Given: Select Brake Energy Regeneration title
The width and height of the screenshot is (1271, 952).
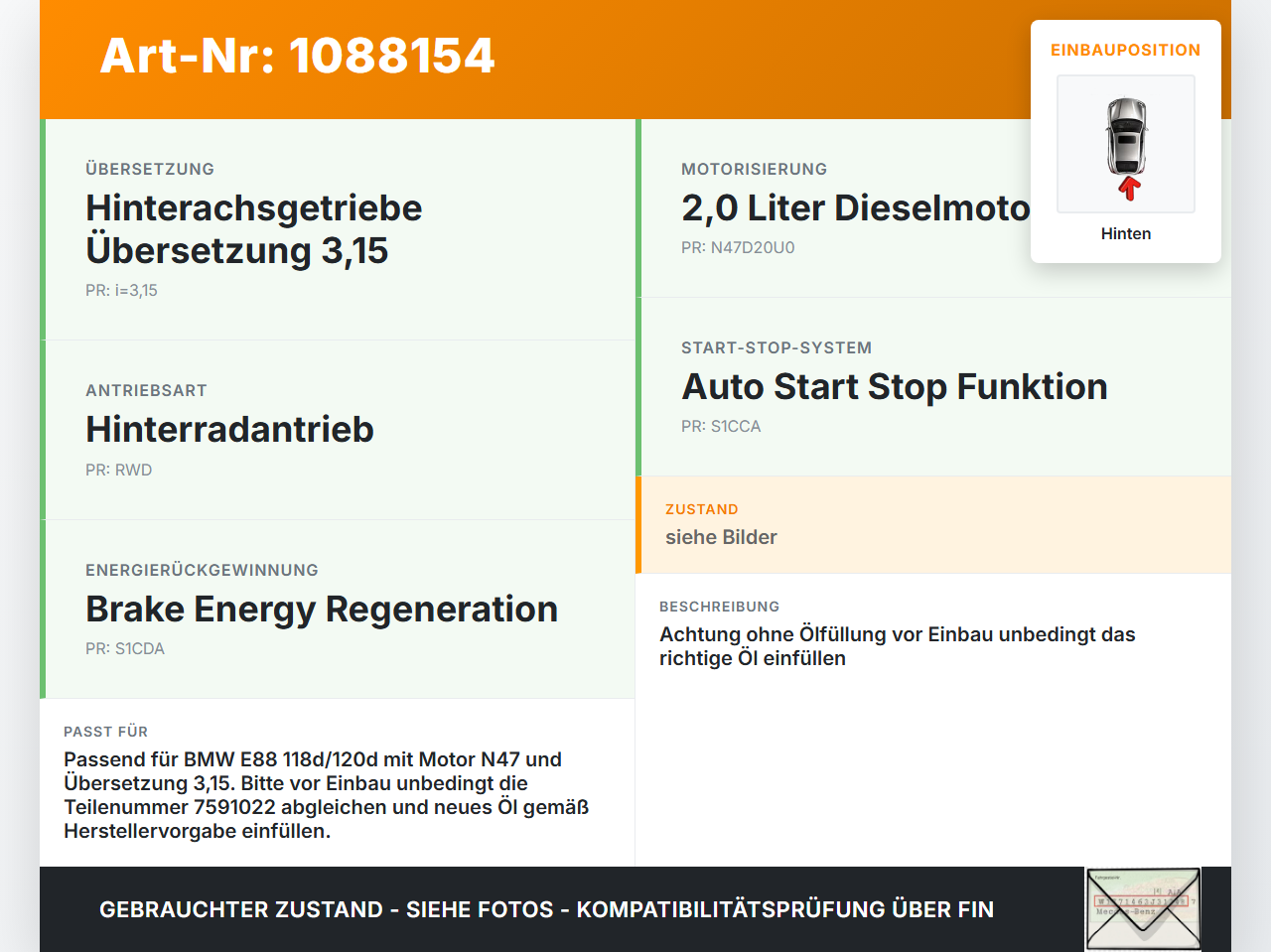Looking at the screenshot, I should coord(322,609).
